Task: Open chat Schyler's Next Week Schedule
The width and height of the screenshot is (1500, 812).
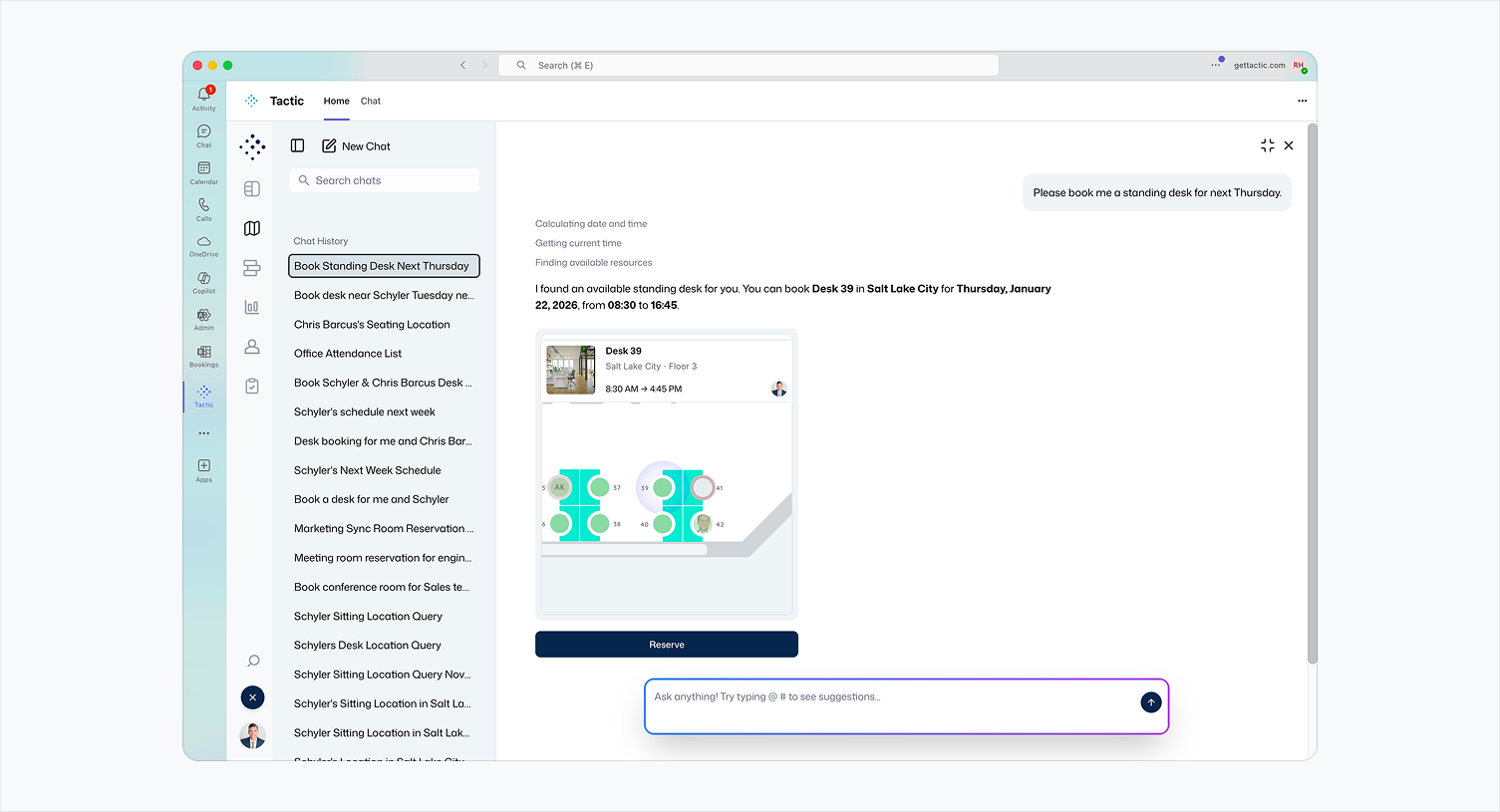Action: coord(385,470)
